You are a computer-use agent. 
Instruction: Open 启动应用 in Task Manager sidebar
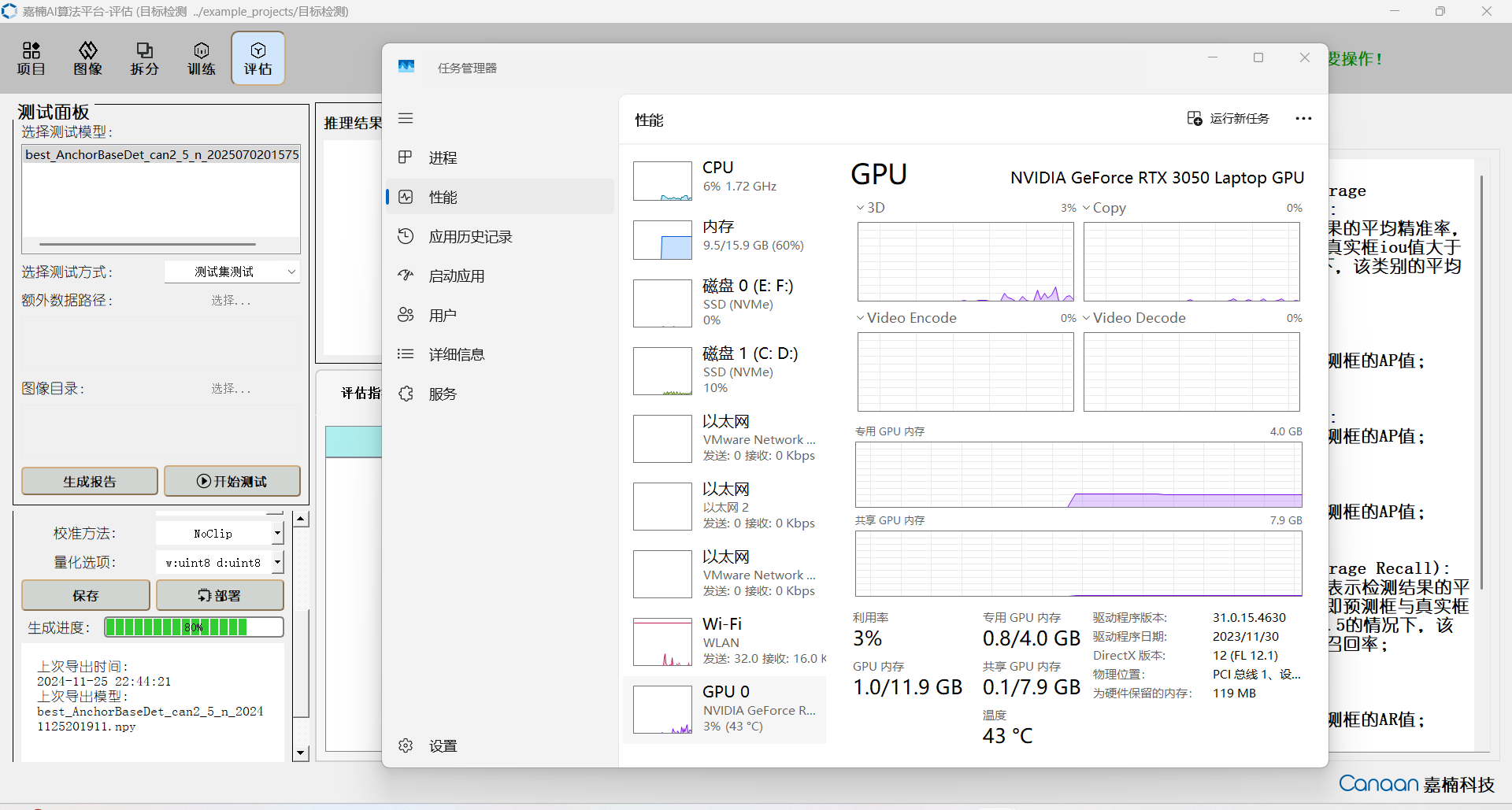click(500, 276)
